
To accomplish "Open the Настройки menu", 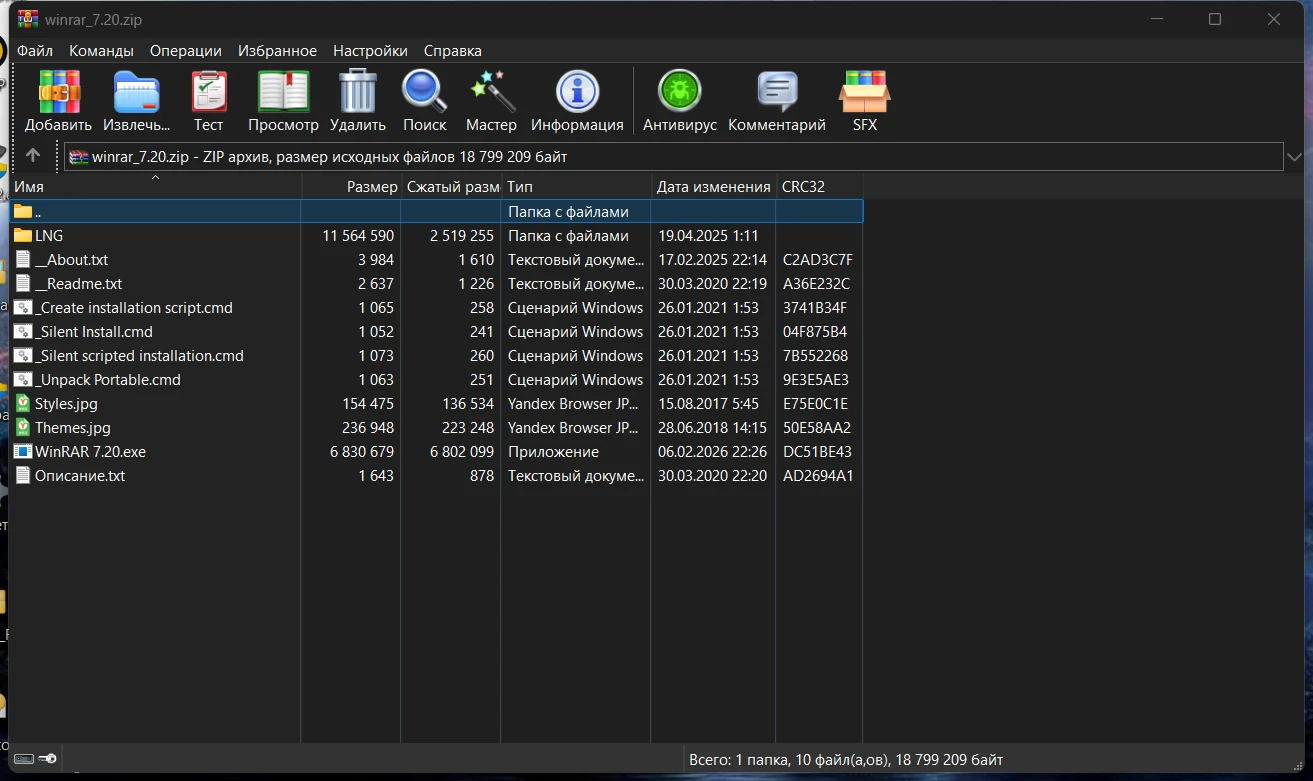I will tap(370, 51).
